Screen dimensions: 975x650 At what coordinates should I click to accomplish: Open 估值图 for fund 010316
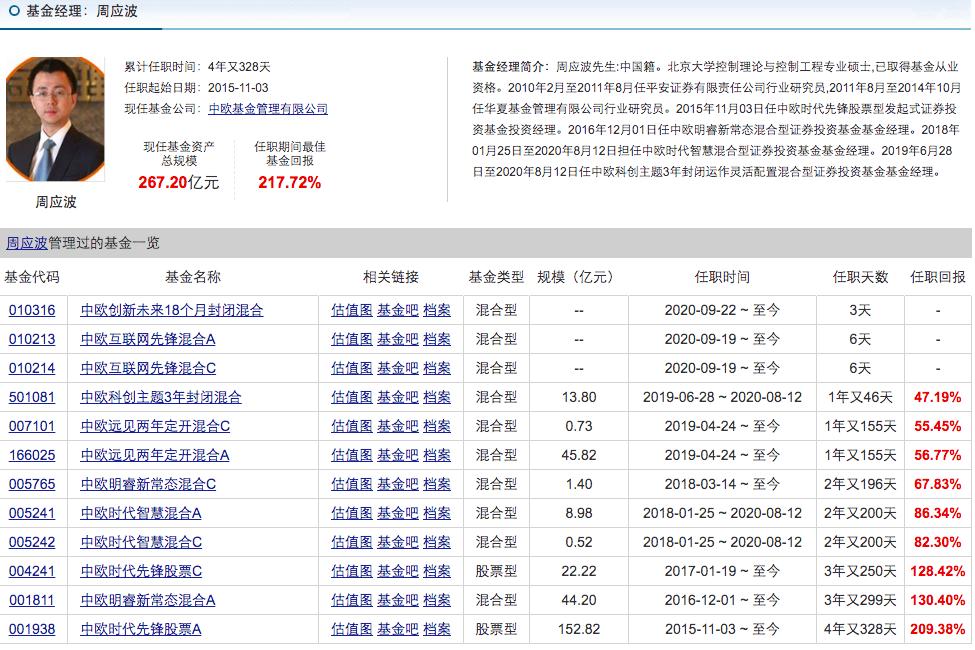click(x=352, y=310)
